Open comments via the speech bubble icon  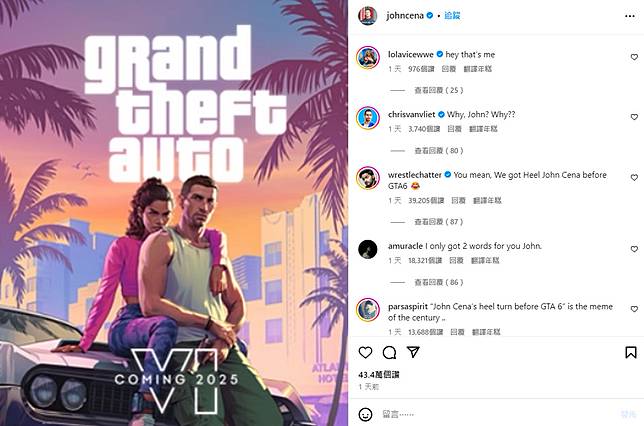click(x=389, y=352)
